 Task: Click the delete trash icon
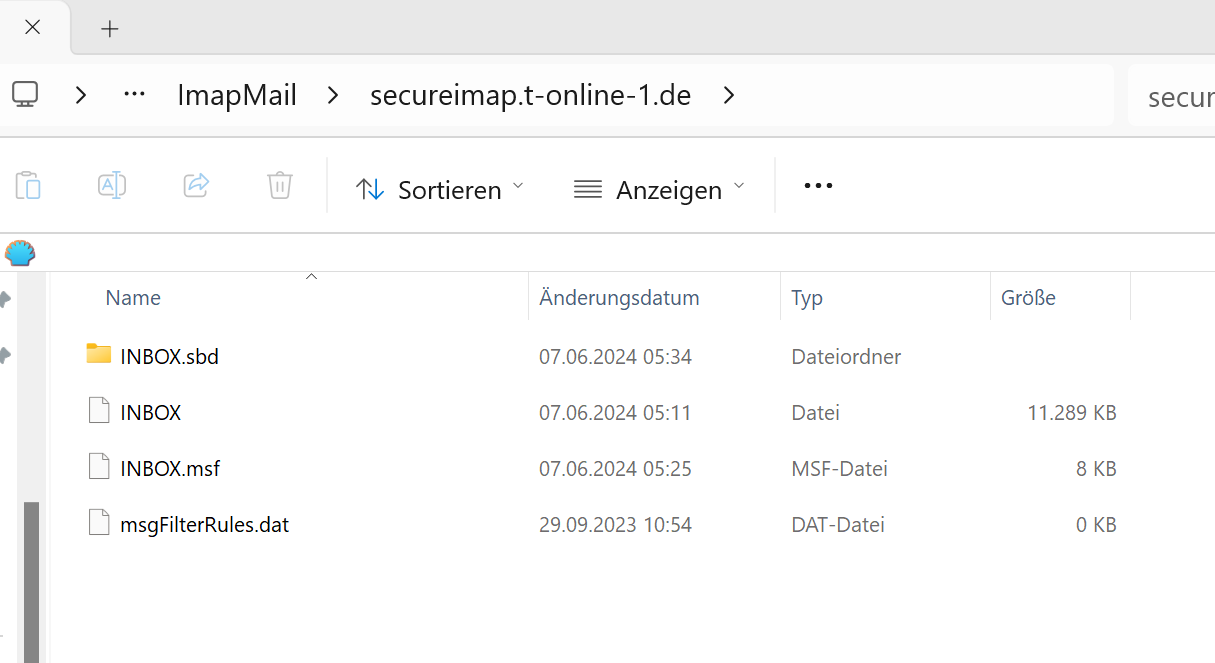(280, 185)
